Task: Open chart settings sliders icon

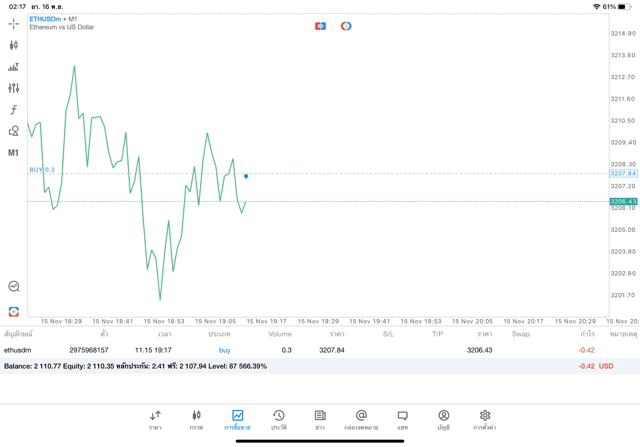Action: click(x=14, y=88)
